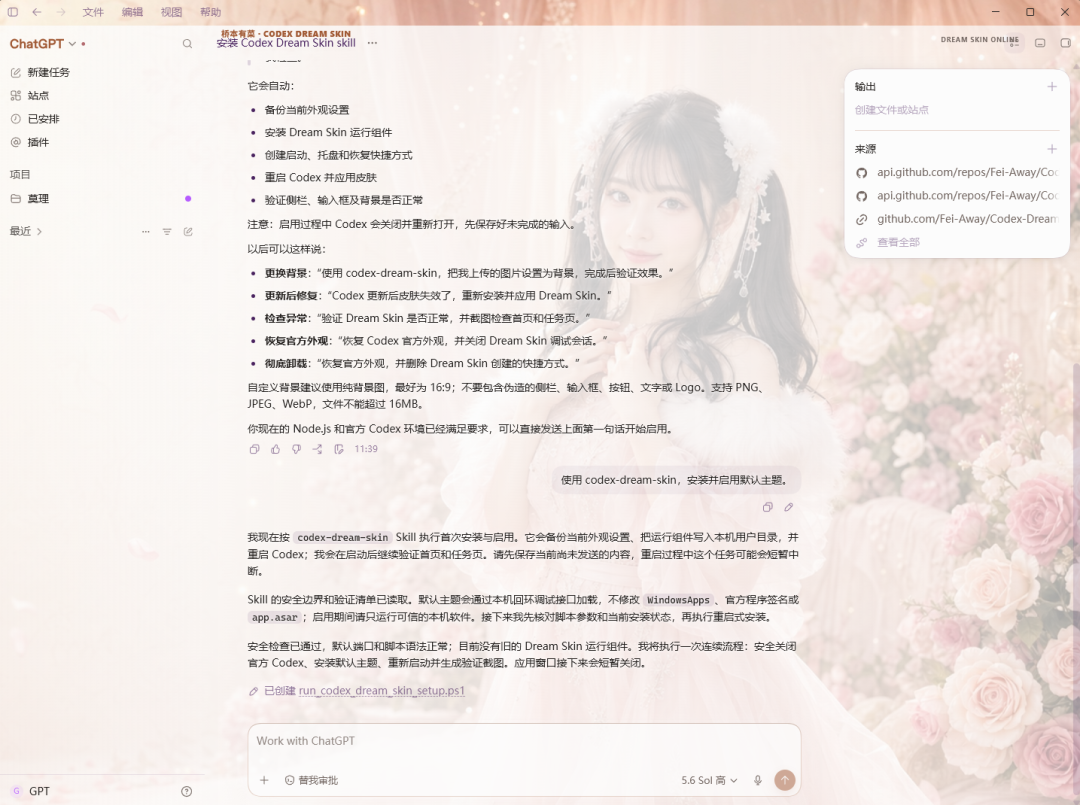
Task: Start voice input with microphone icon
Action: pyautogui.click(x=758, y=780)
